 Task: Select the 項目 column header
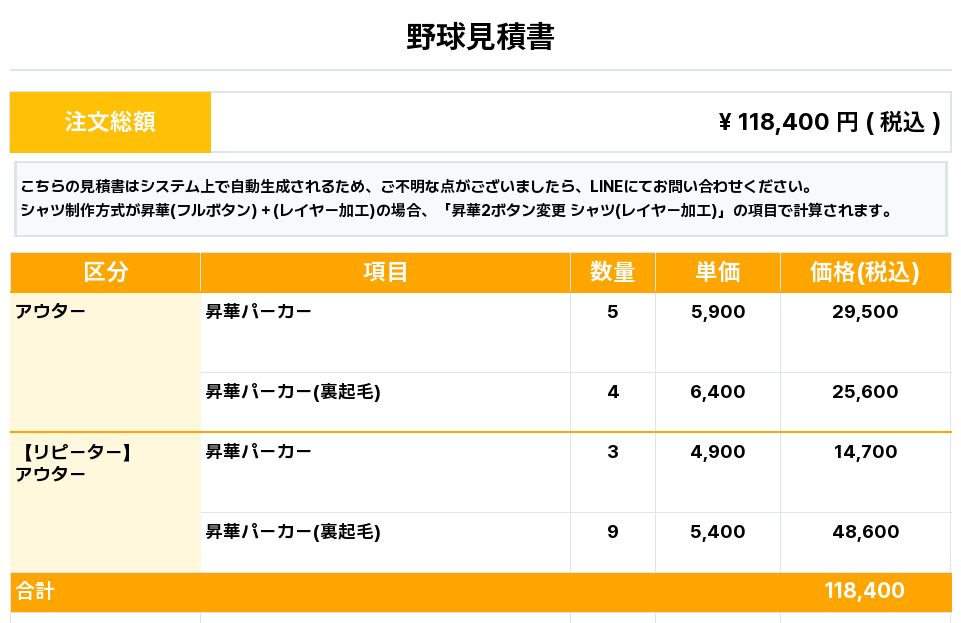pyautogui.click(x=385, y=272)
